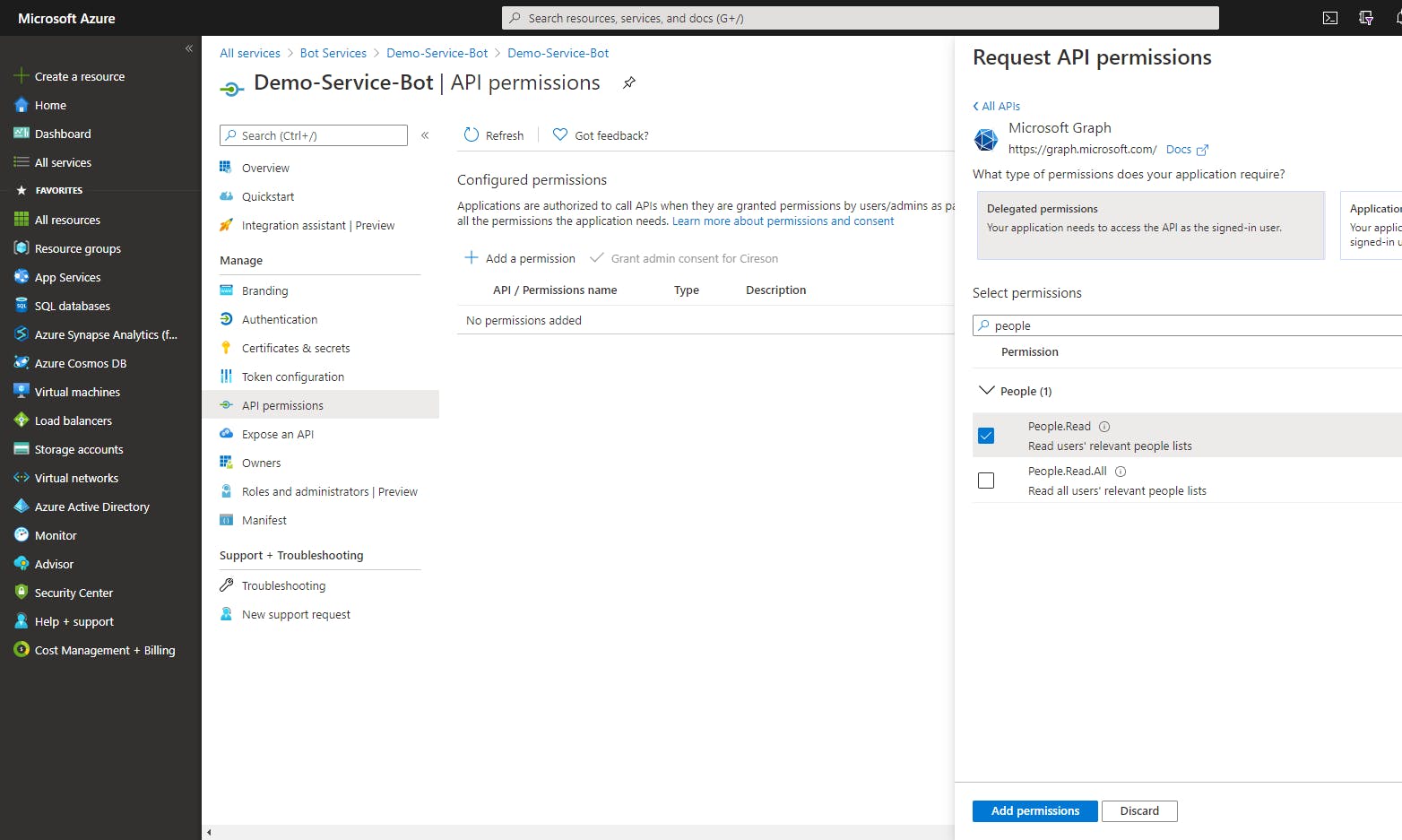1402x840 pixels.
Task: Collapse the People permissions group
Action: point(987,391)
